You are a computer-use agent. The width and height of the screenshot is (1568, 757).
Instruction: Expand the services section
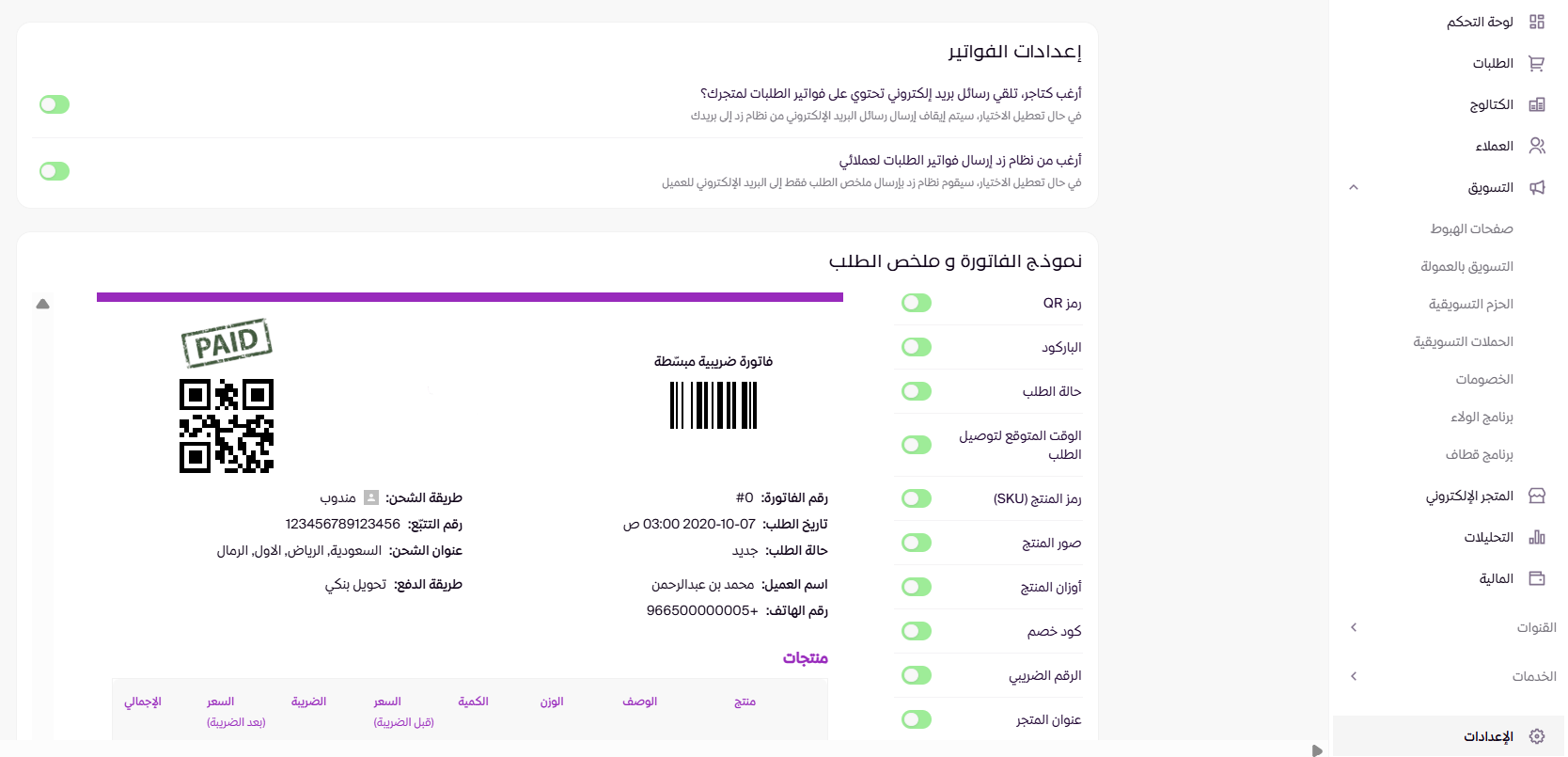coord(1354,676)
